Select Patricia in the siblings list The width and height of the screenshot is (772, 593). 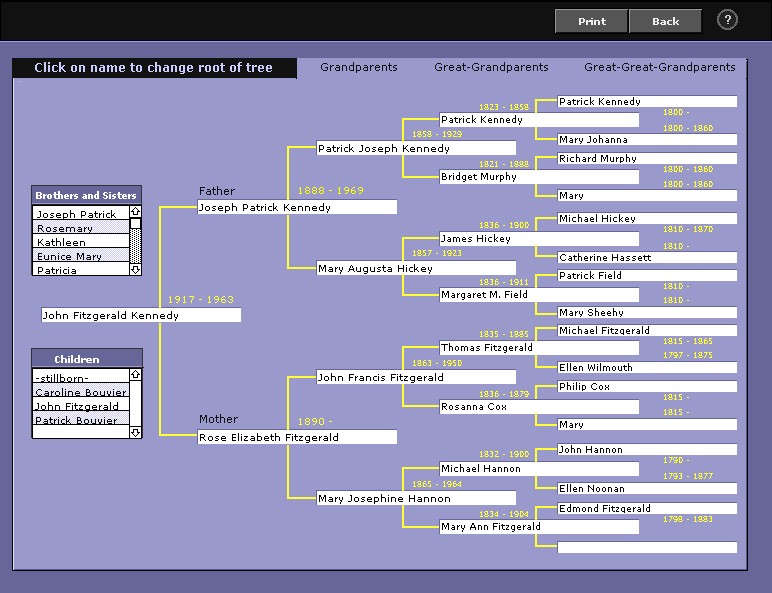point(81,269)
